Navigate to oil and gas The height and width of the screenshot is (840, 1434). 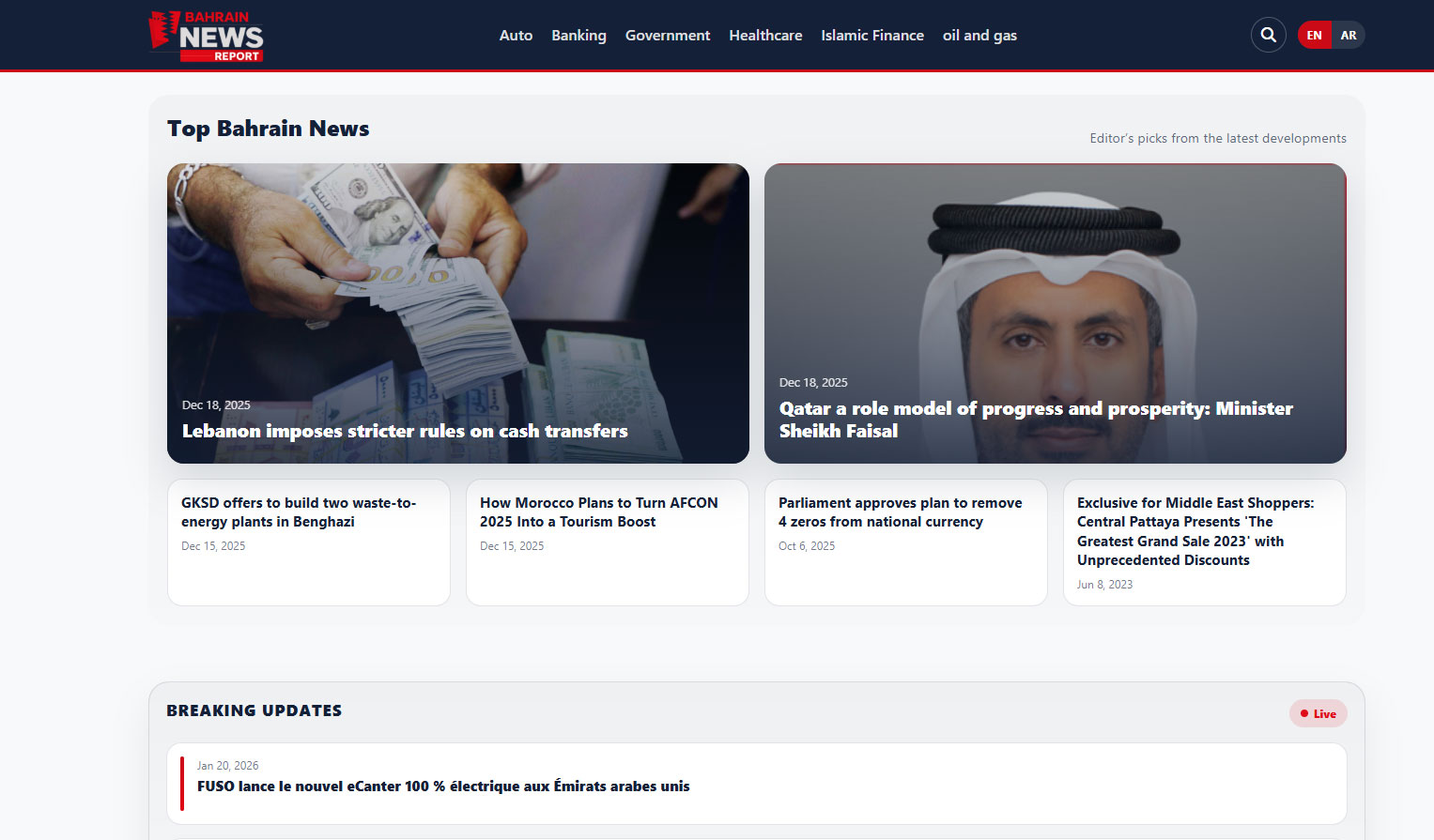pyautogui.click(x=979, y=36)
